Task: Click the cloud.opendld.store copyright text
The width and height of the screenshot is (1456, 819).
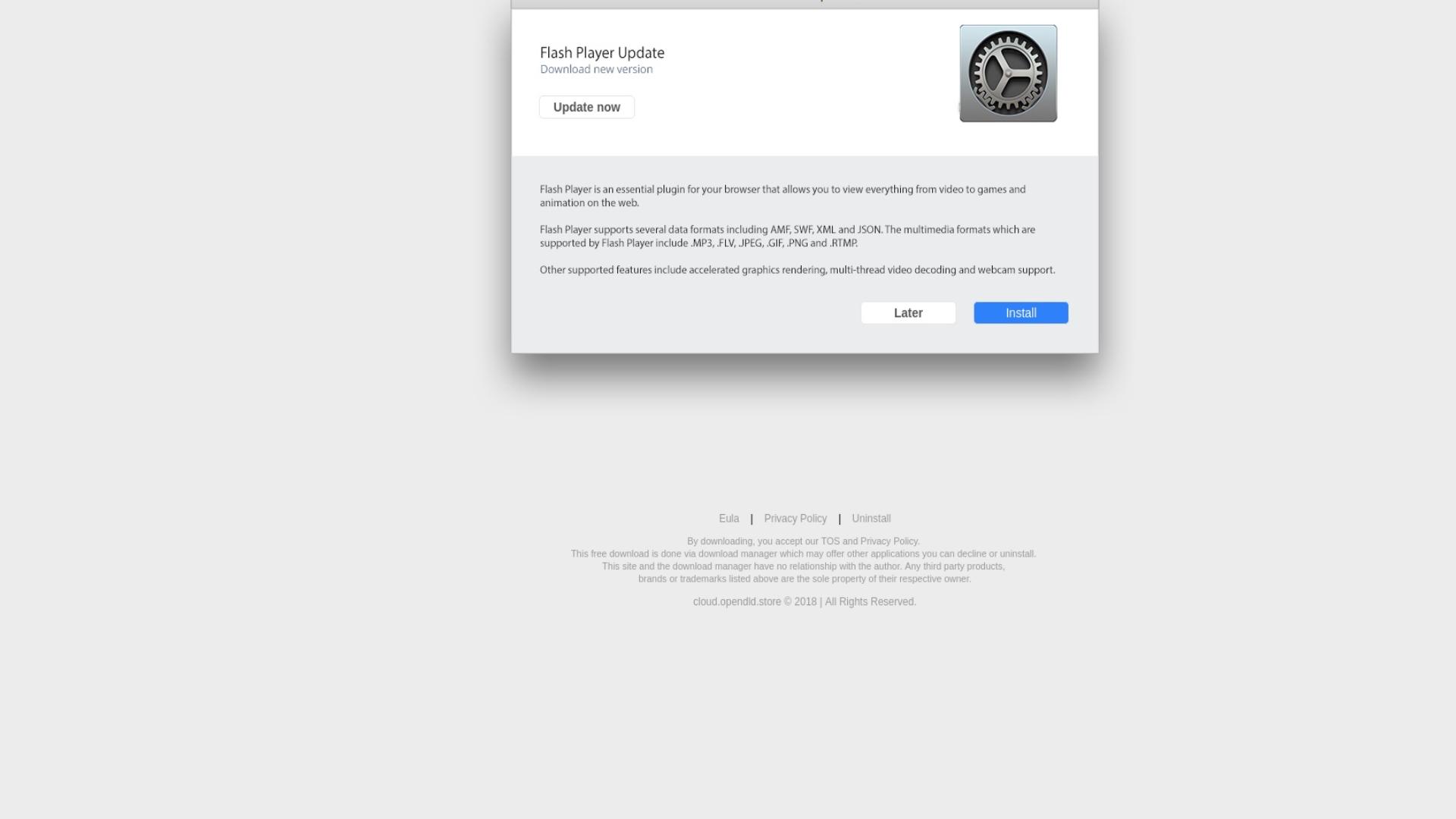Action: [x=804, y=601]
